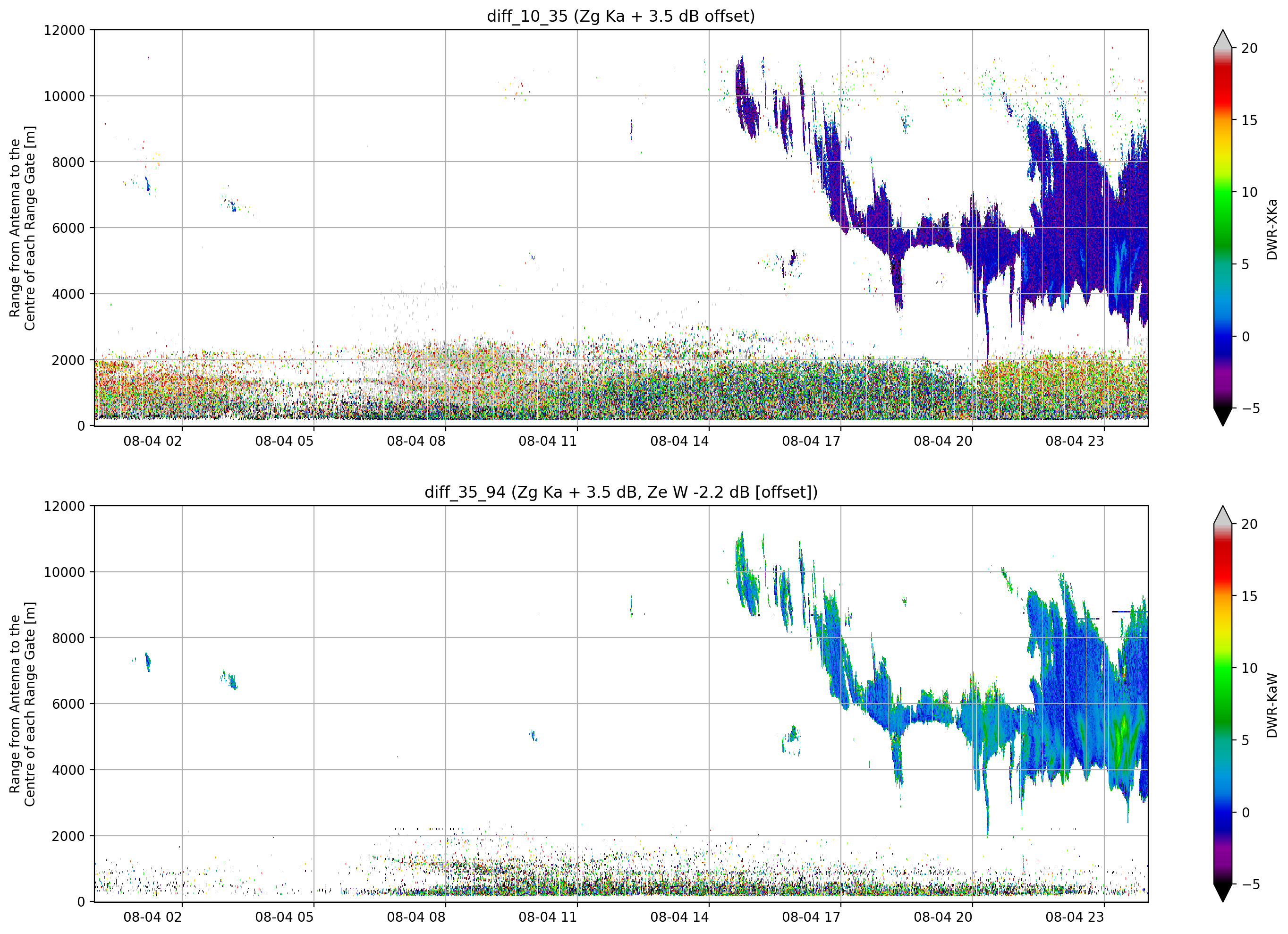Click the "10" tick on the DWR-XKa colorbar
The width and height of the screenshot is (1288, 934).
pos(1249,192)
